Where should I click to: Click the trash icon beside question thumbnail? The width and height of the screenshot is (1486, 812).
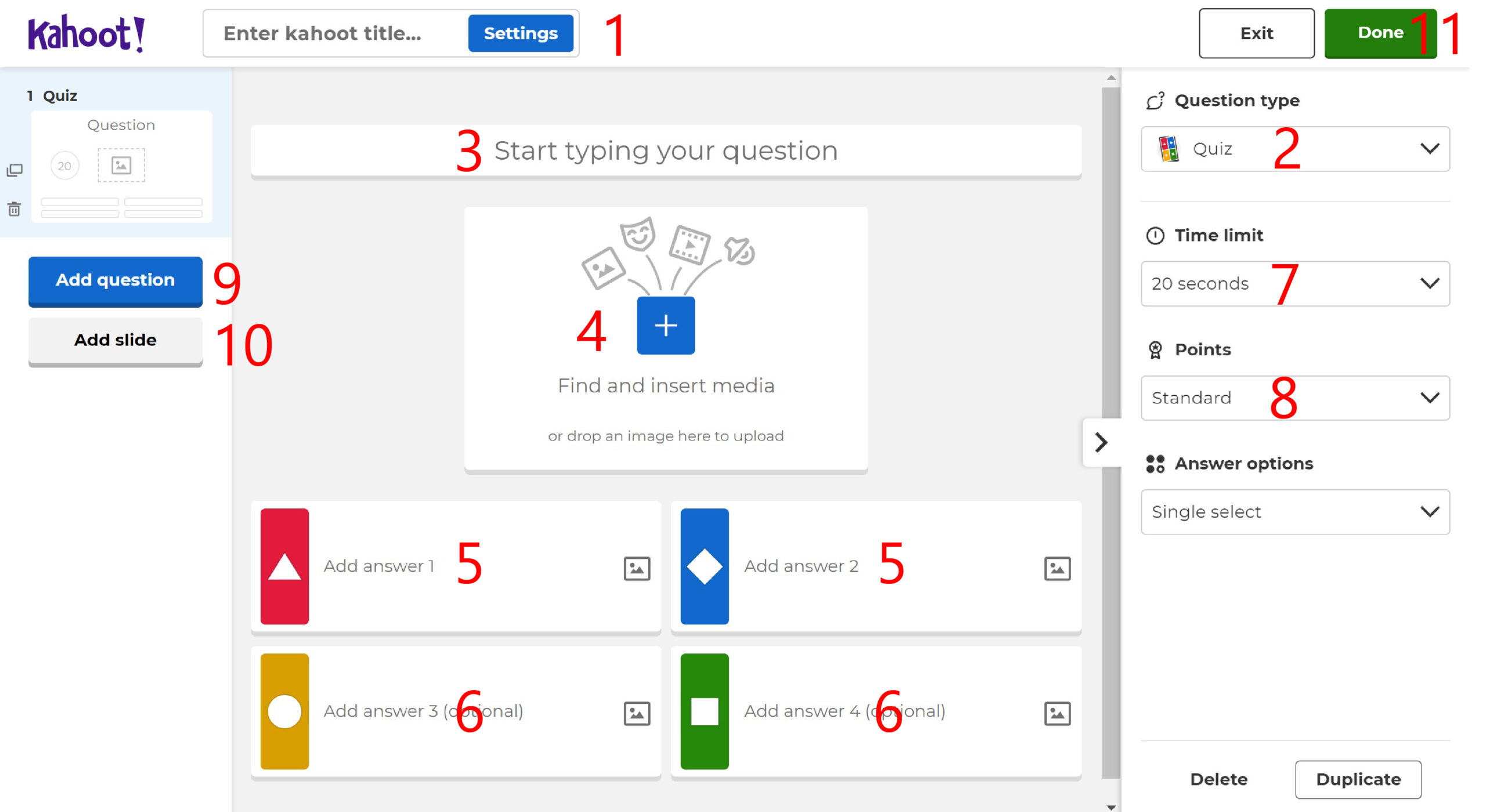[x=15, y=209]
